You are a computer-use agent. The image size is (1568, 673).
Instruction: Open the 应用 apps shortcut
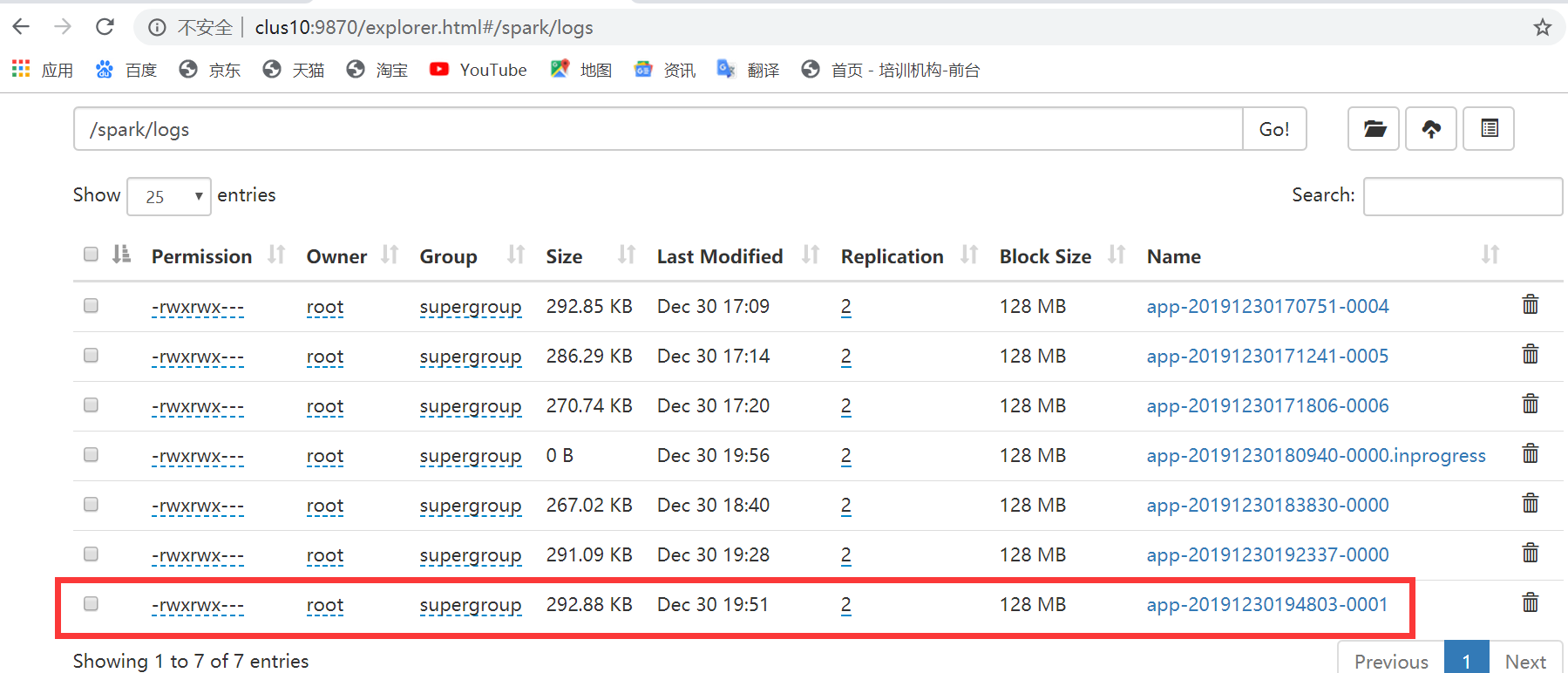click(43, 70)
